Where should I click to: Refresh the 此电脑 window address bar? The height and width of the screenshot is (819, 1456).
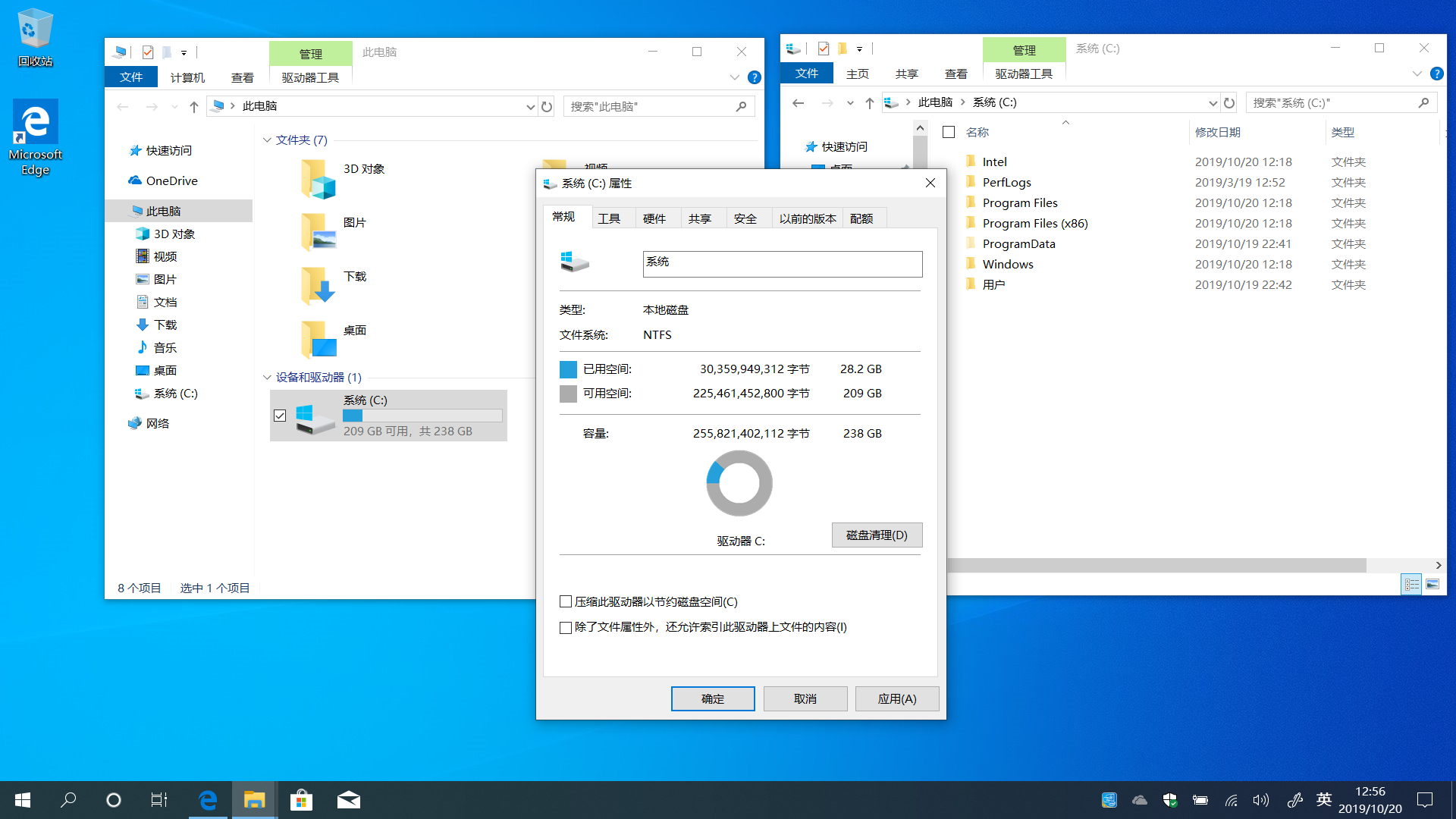coord(547,107)
